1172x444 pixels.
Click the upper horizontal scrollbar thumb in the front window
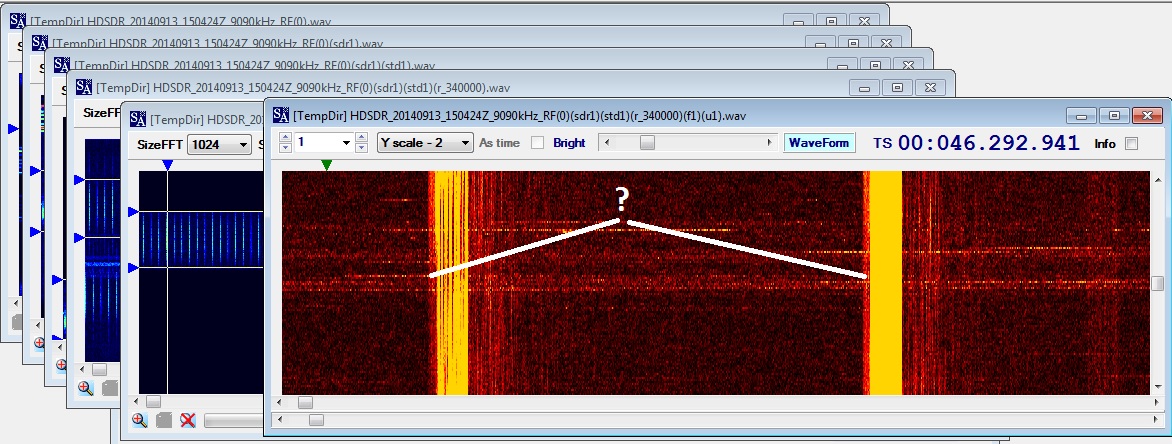[305, 402]
